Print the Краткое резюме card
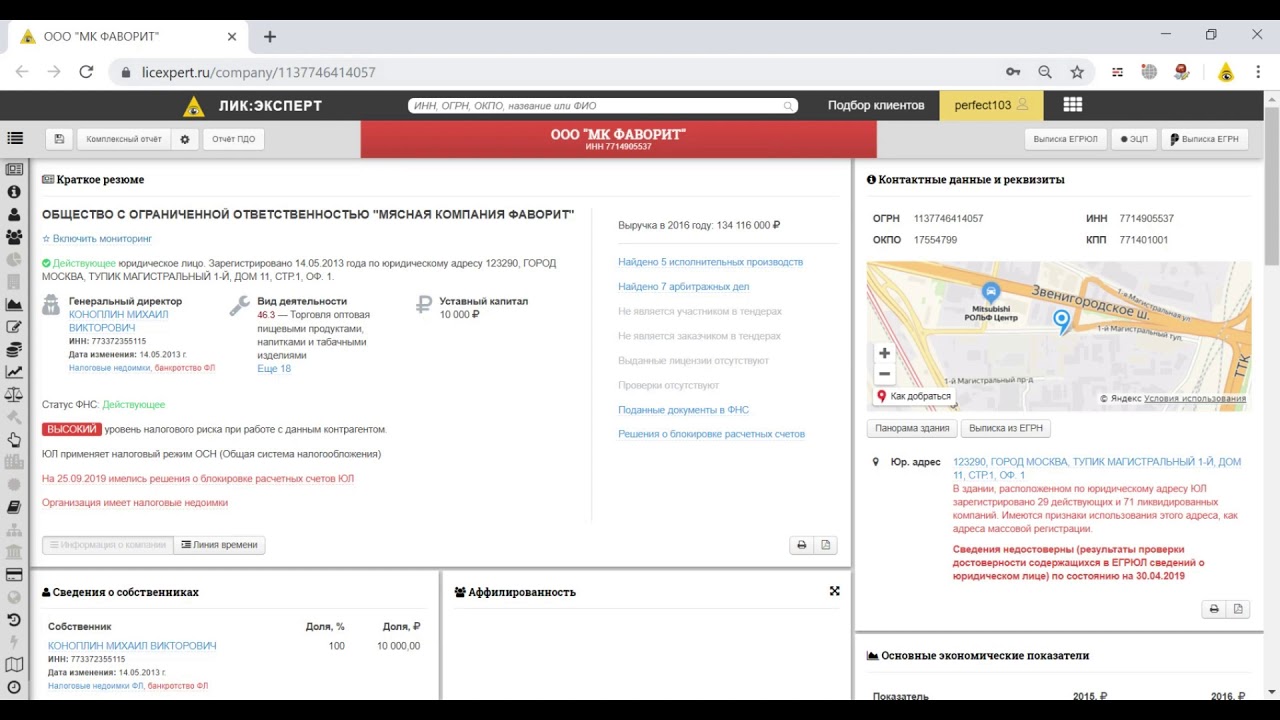1280x720 pixels. pos(801,545)
